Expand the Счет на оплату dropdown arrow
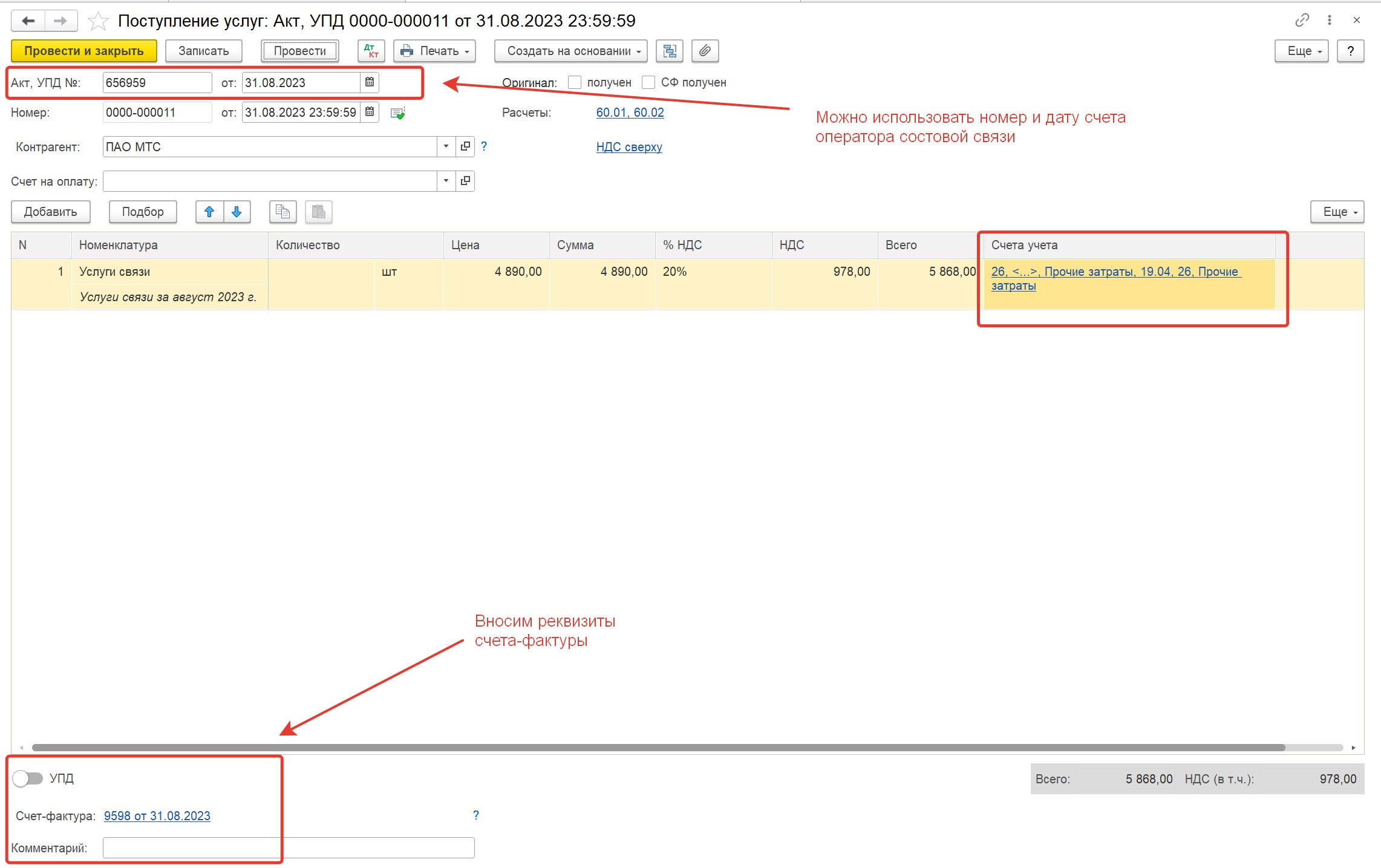The width and height of the screenshot is (1381, 868). (x=446, y=181)
